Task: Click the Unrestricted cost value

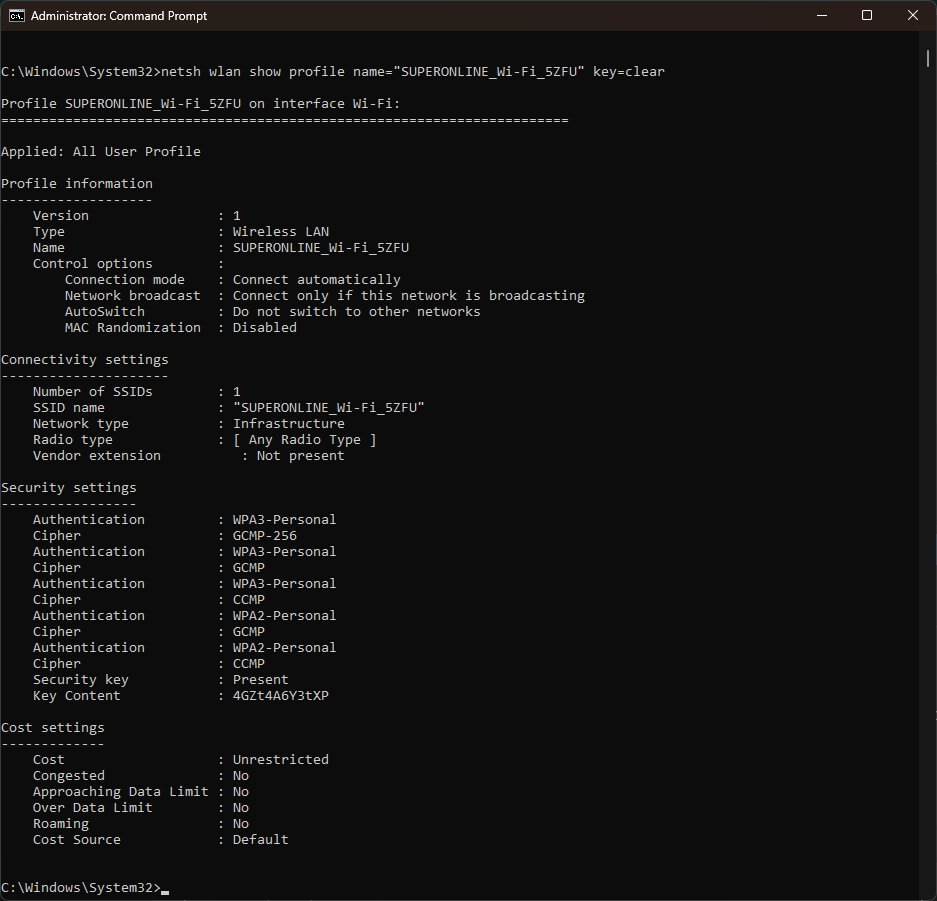Action: pos(280,760)
